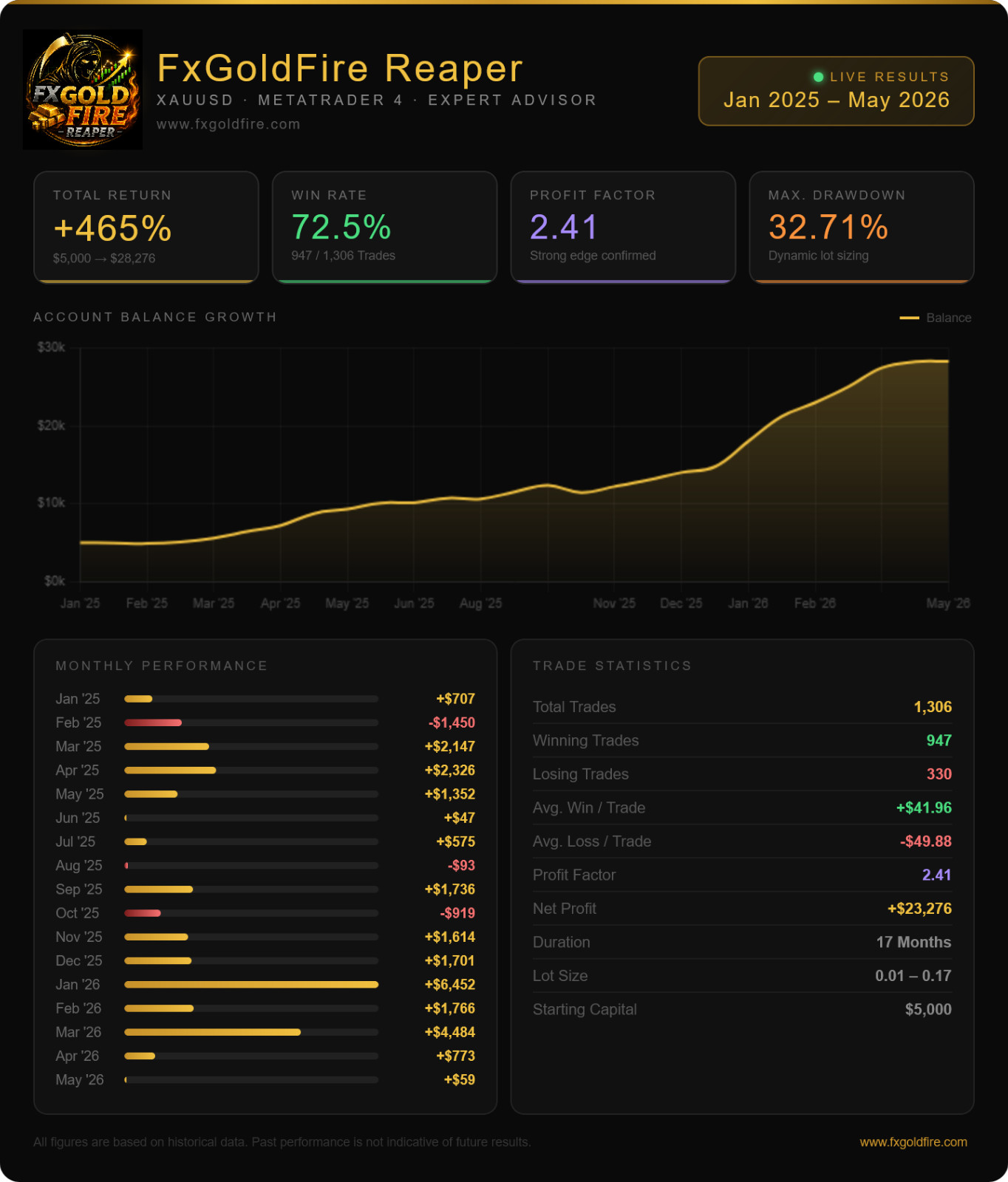Click the Mar '26 progress bar

251,1032
